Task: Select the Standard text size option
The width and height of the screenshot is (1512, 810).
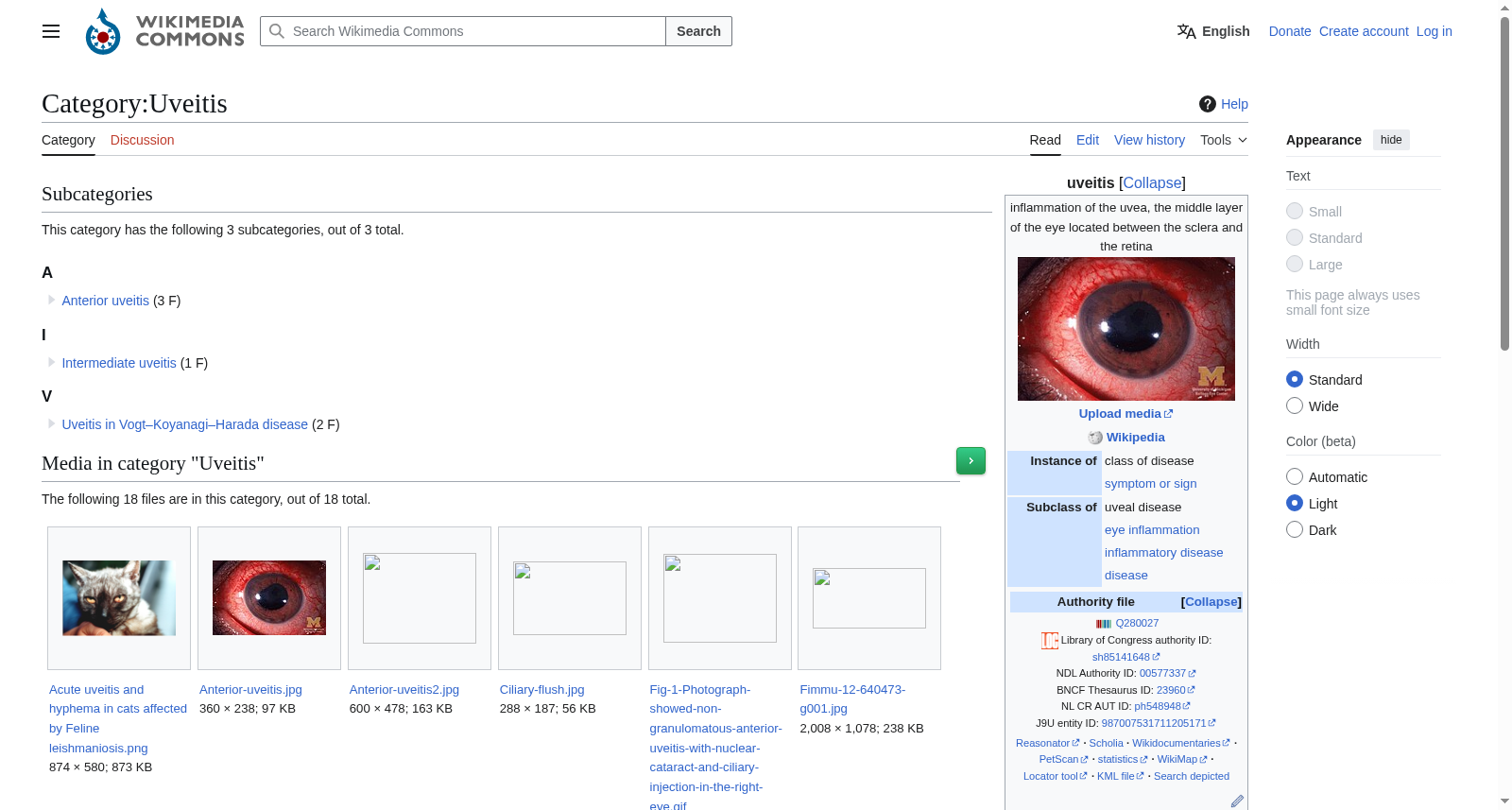Action: (x=1295, y=237)
